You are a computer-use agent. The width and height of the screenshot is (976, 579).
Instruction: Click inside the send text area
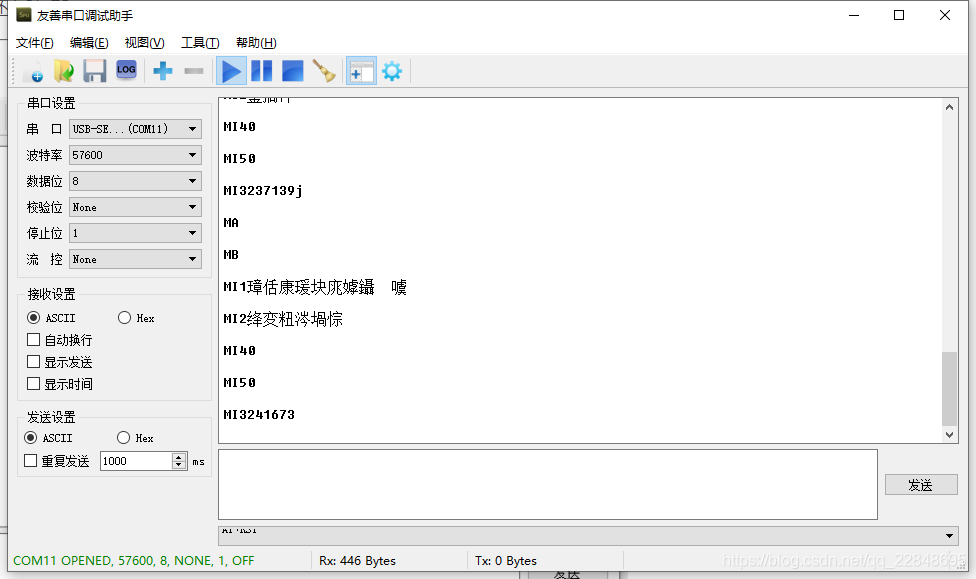coord(548,484)
